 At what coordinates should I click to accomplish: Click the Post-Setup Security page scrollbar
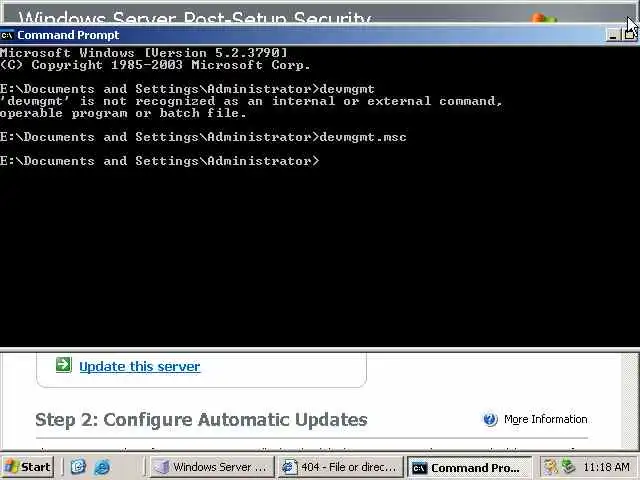(630, 401)
